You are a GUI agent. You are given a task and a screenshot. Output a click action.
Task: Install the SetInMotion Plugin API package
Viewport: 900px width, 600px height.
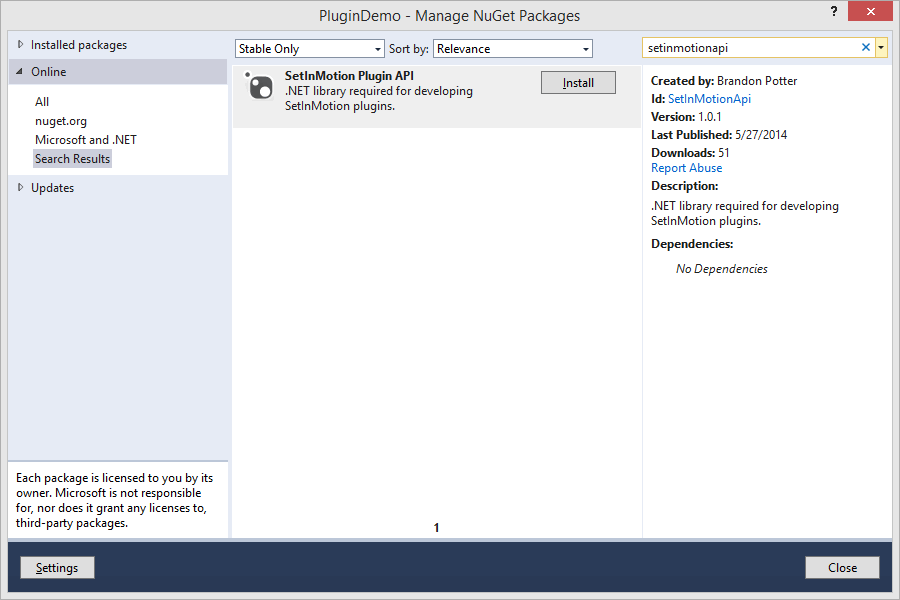(578, 83)
